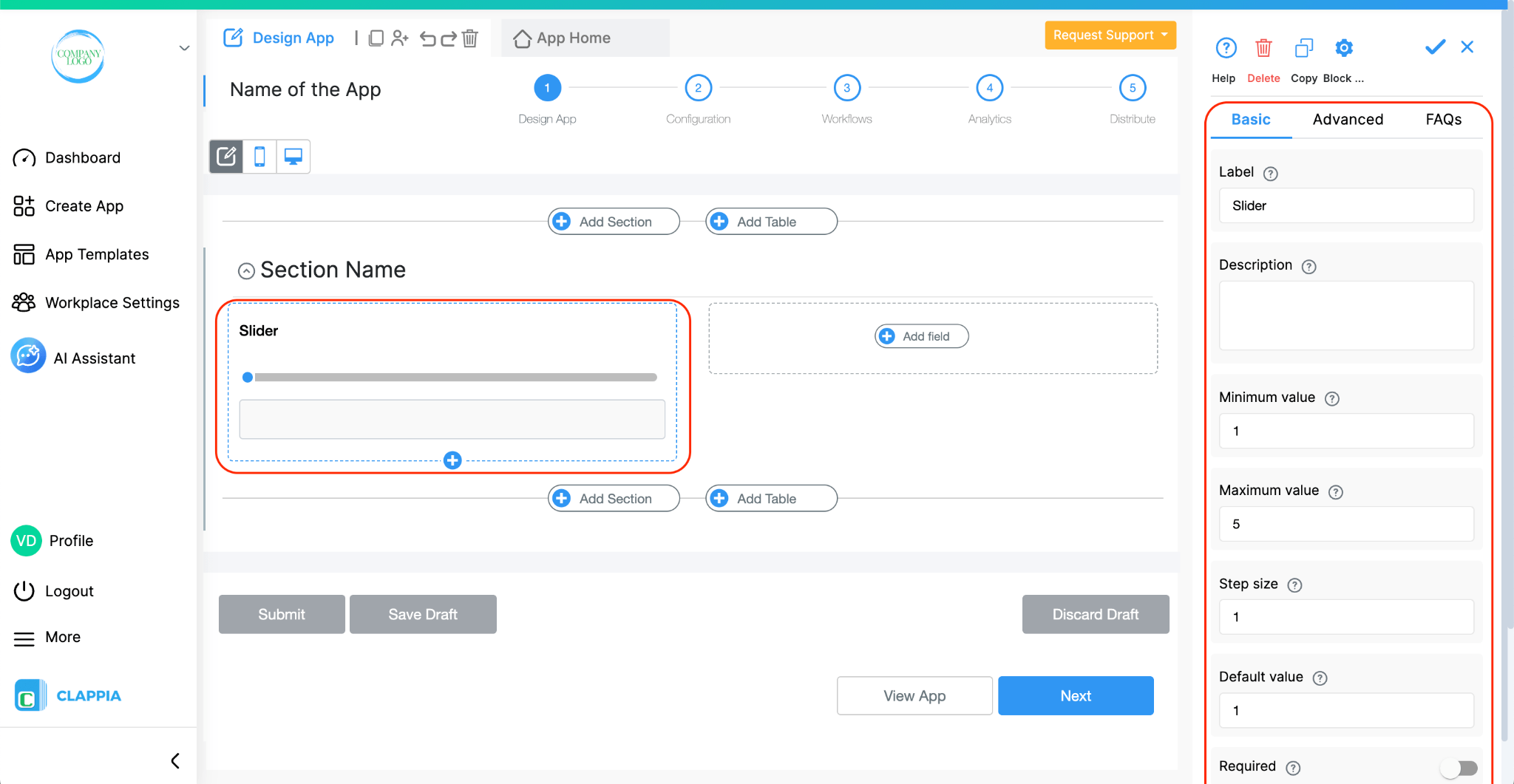The width and height of the screenshot is (1514, 784).
Task: Click the Maximum value input
Action: (1346, 524)
